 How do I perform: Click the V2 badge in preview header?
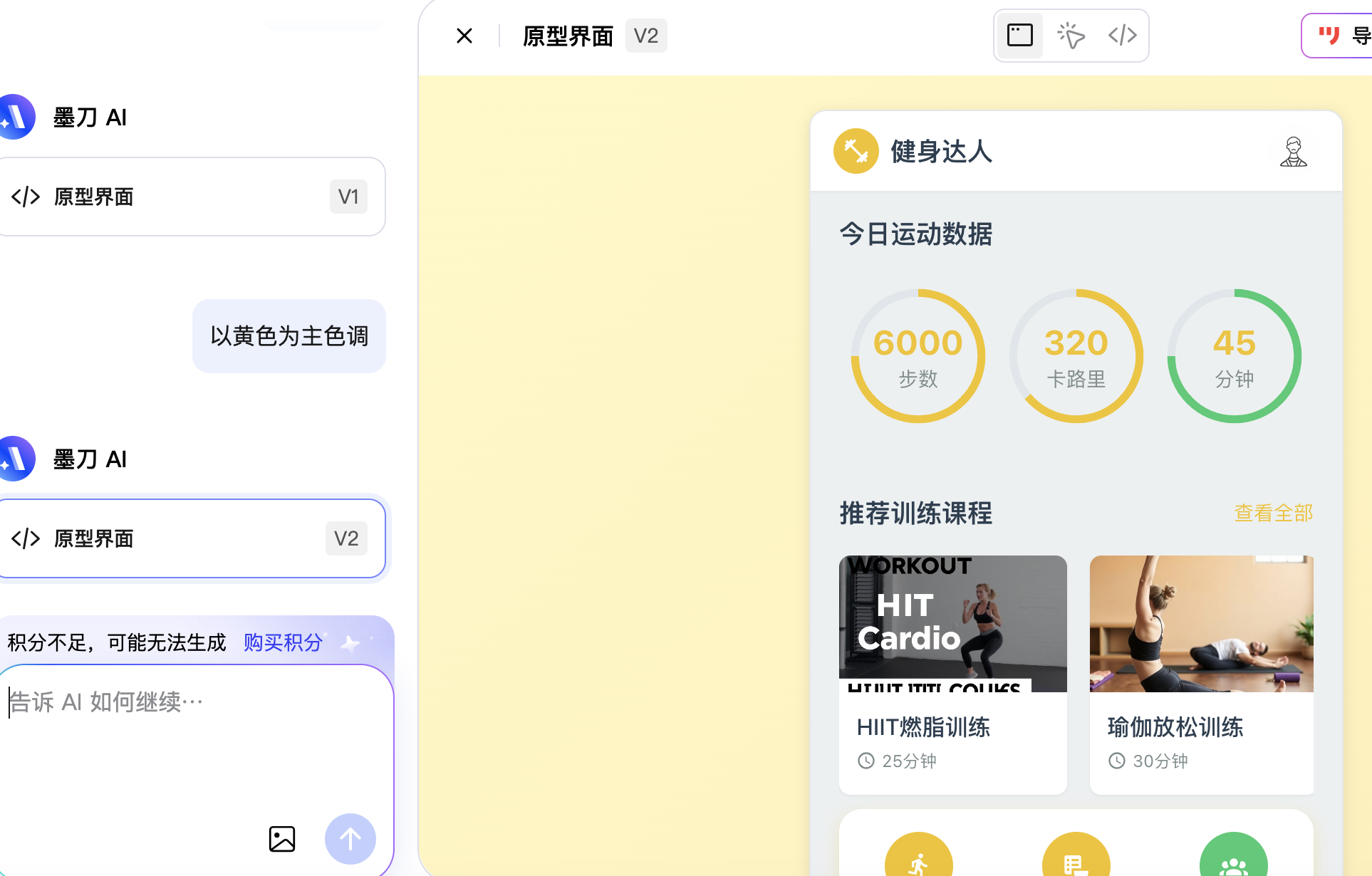click(646, 36)
